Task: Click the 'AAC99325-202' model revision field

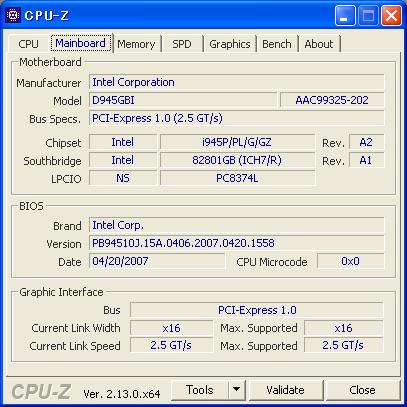Action: [x=332, y=100]
